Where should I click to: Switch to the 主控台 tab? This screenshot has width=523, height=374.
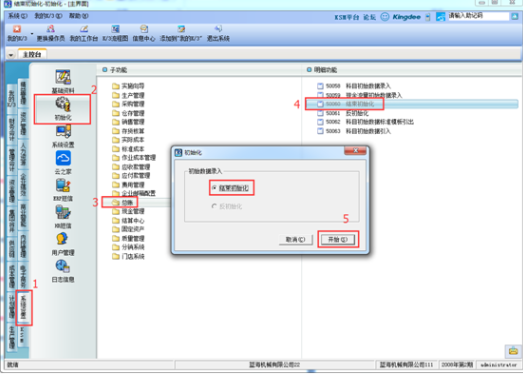click(32, 54)
